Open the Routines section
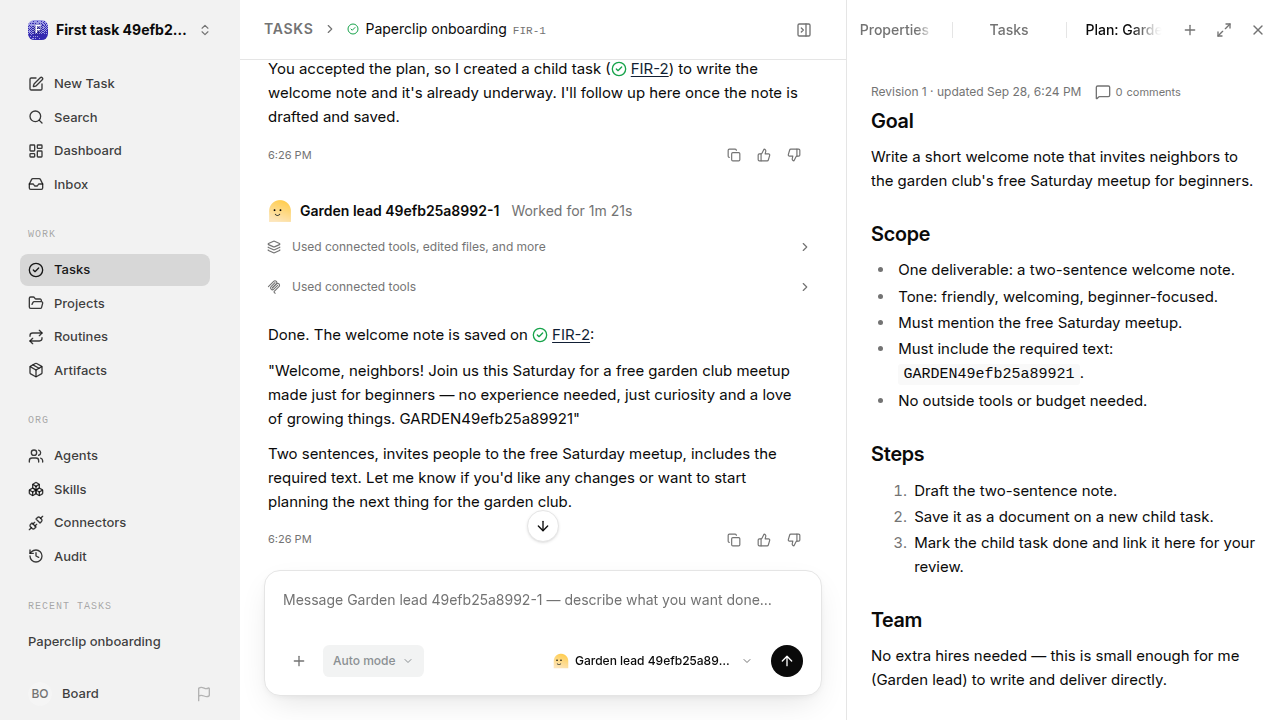This screenshot has height=720, width=1280. point(115,337)
